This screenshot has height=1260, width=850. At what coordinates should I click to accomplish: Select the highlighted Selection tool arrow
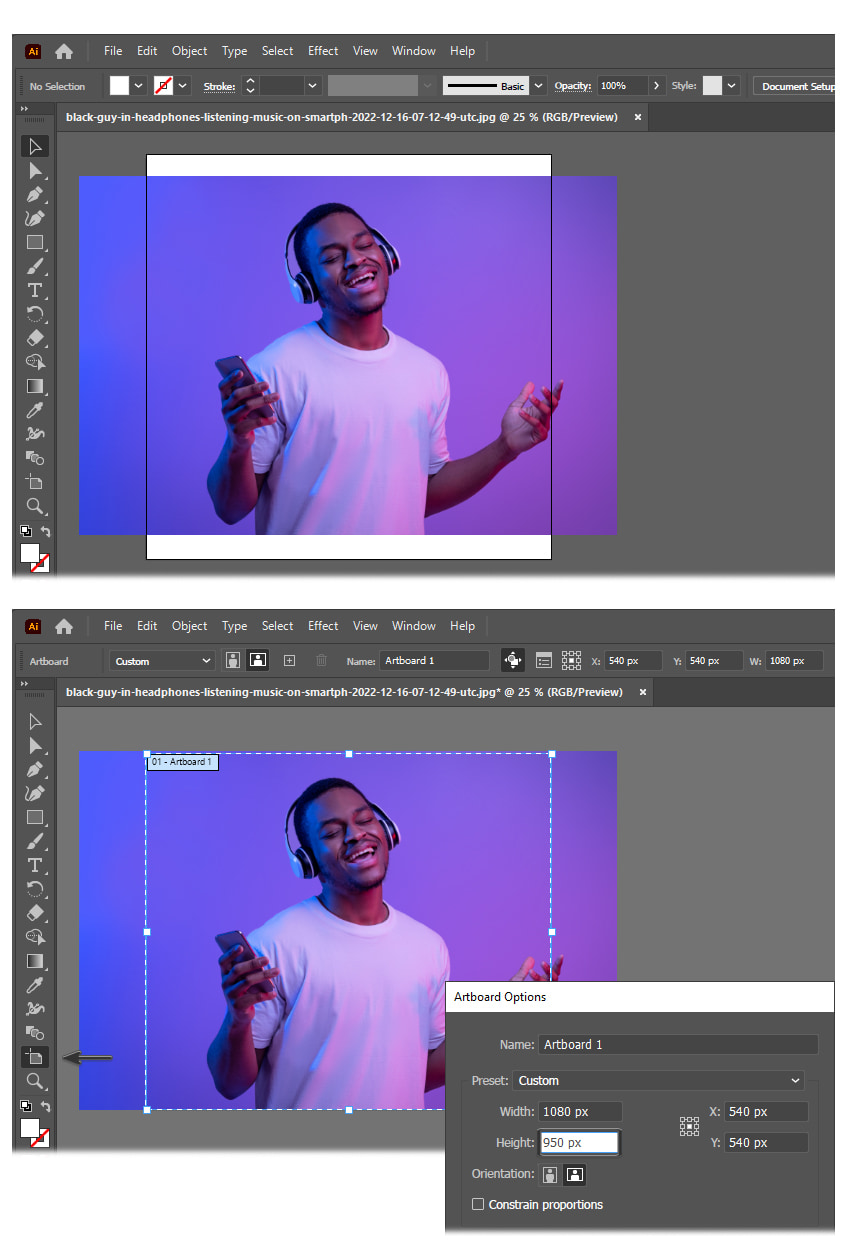35,147
